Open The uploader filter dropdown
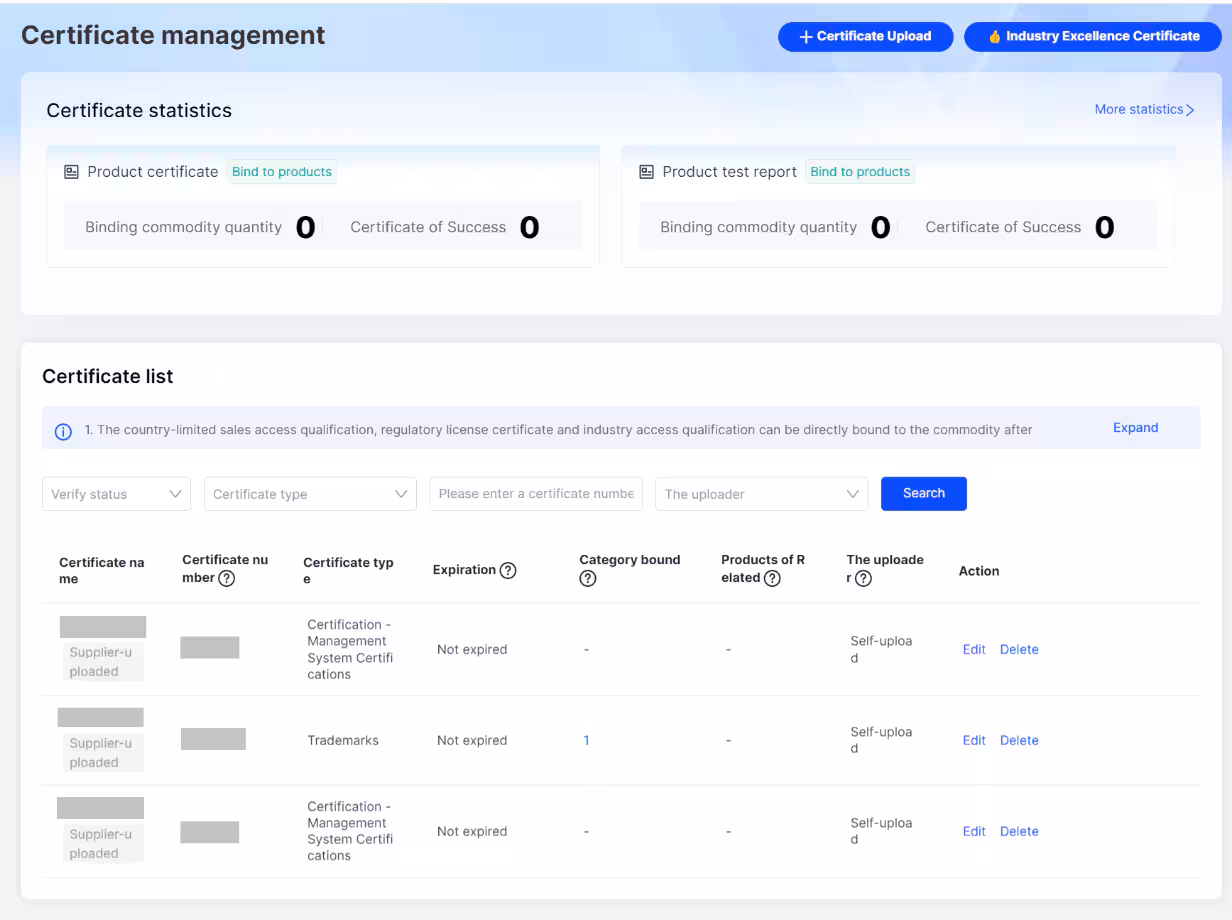 coord(761,494)
